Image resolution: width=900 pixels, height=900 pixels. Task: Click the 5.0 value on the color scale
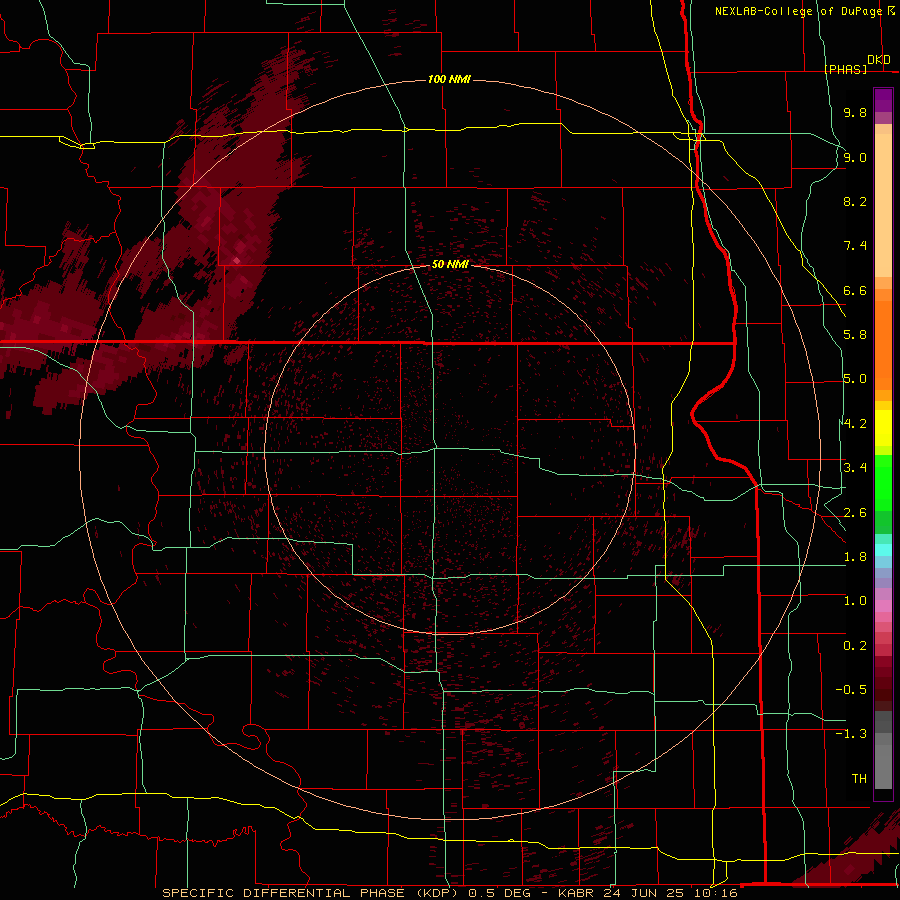(x=855, y=379)
